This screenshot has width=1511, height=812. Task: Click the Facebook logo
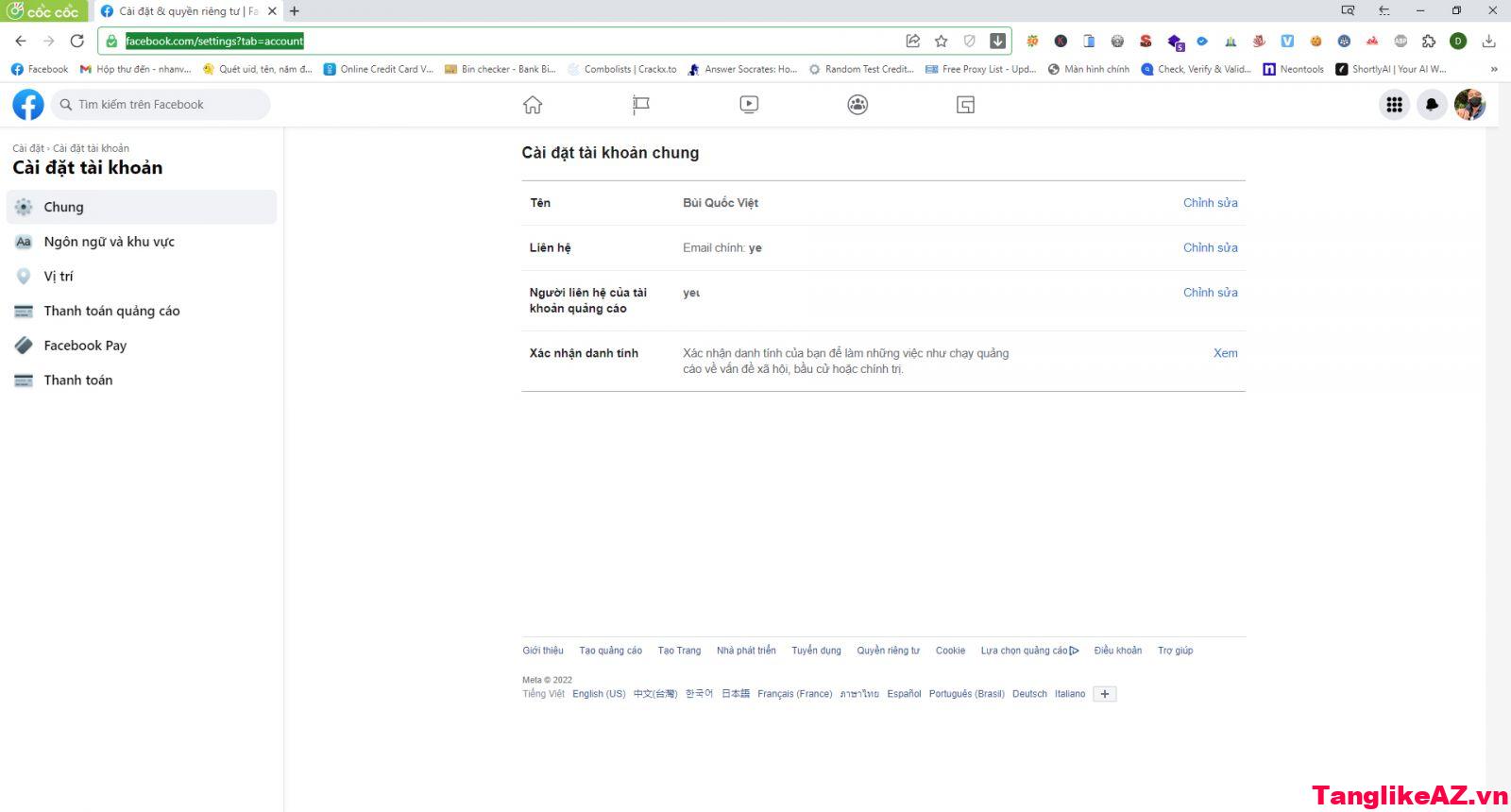[28, 105]
